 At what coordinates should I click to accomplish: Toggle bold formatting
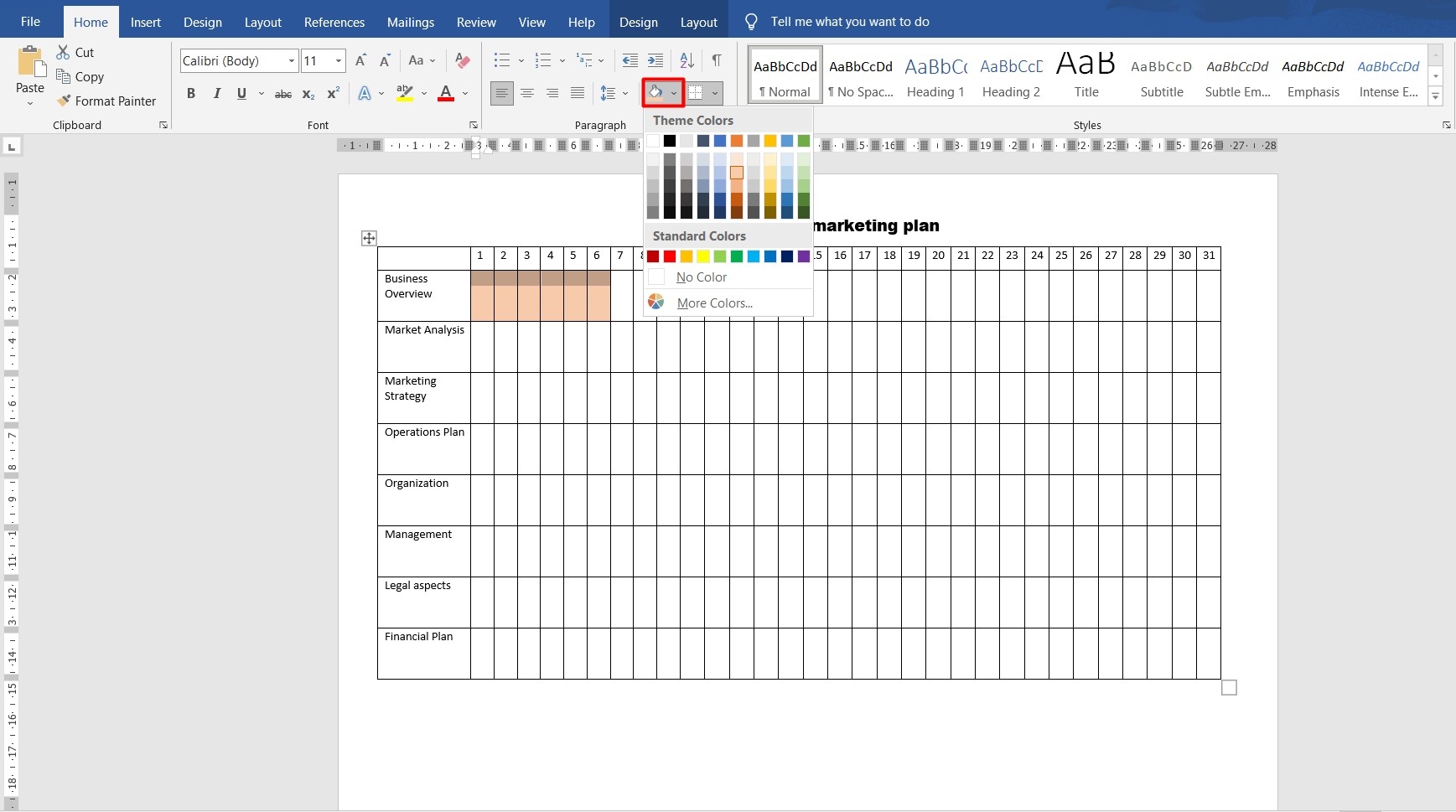coord(190,93)
